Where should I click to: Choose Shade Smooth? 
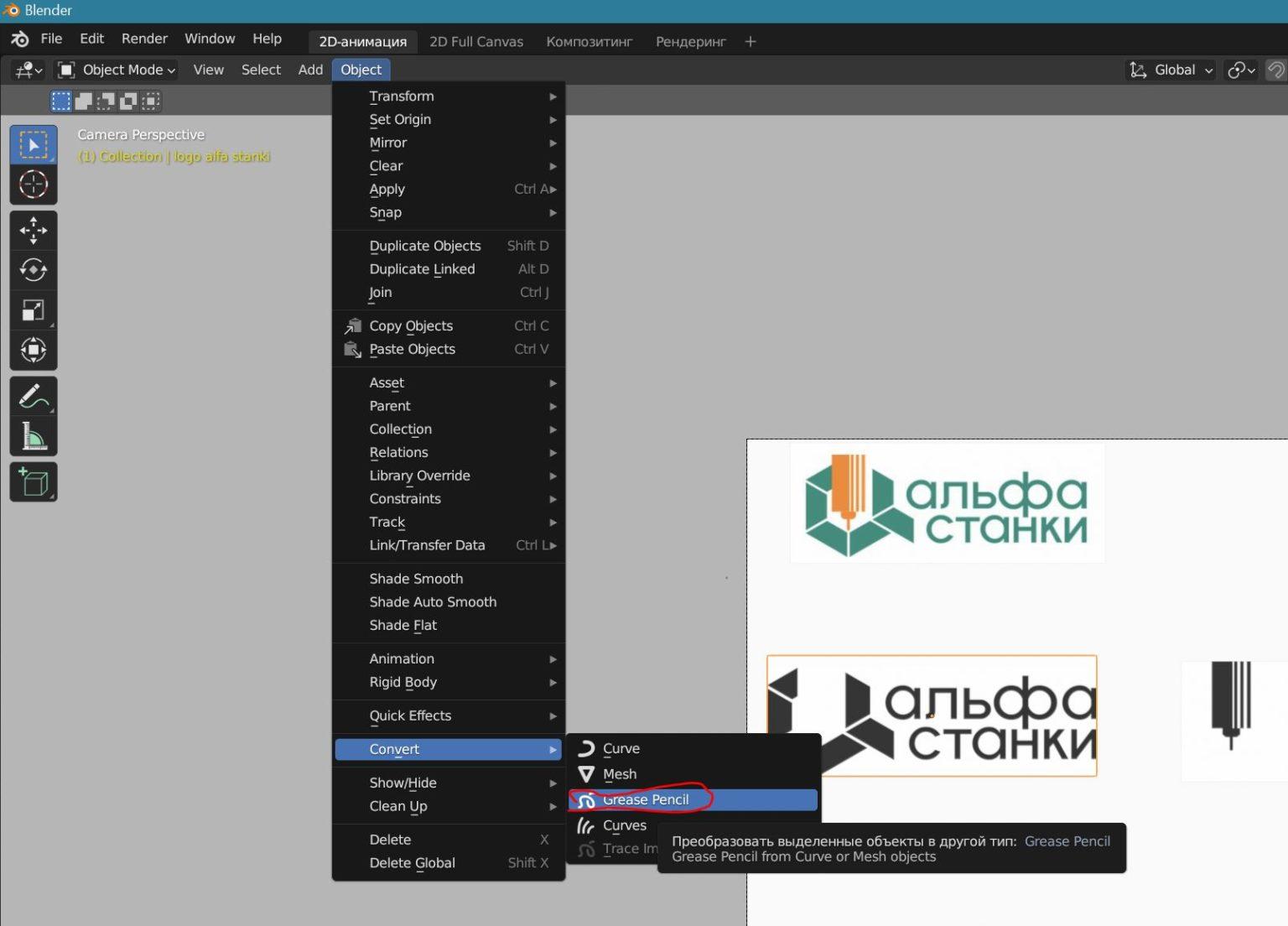[x=449, y=579]
